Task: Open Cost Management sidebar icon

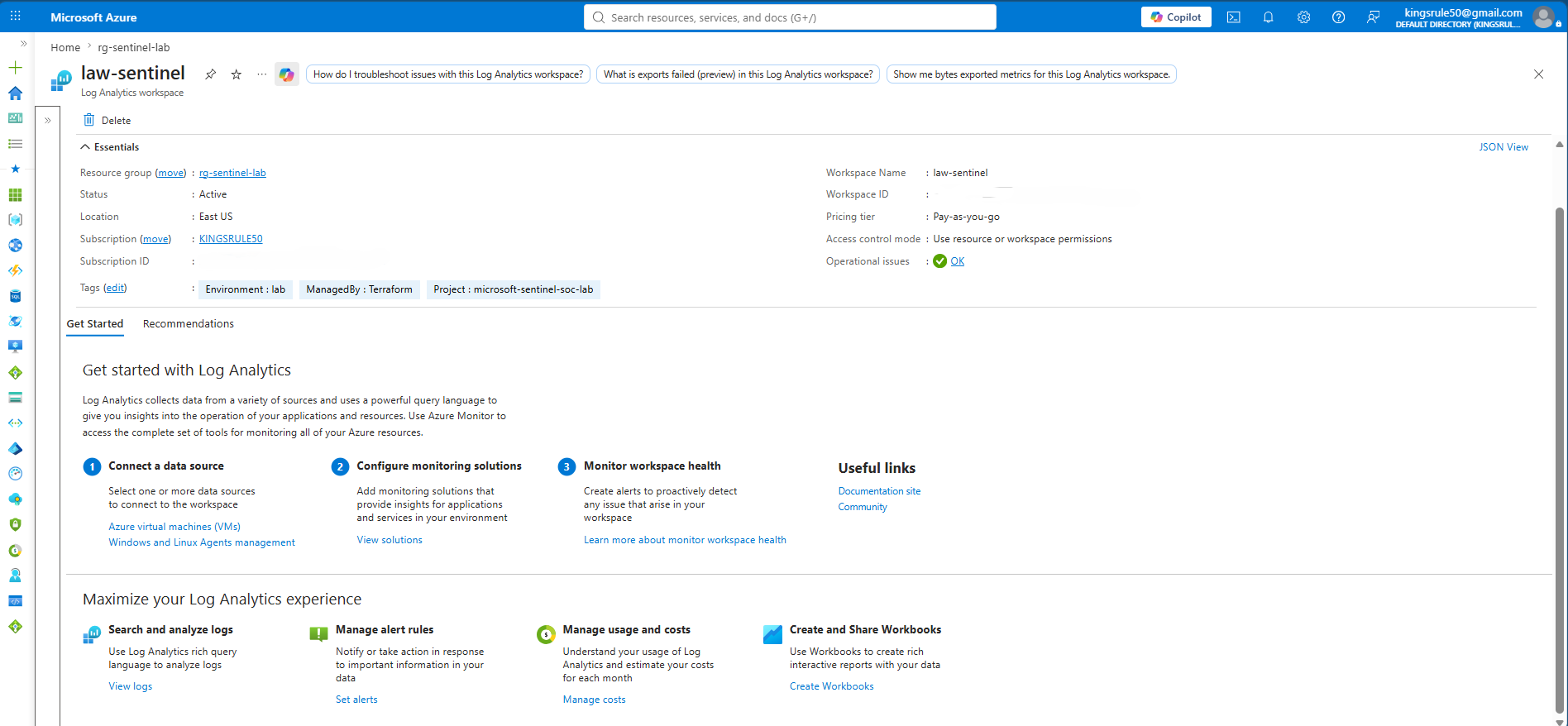Action: tap(15, 550)
